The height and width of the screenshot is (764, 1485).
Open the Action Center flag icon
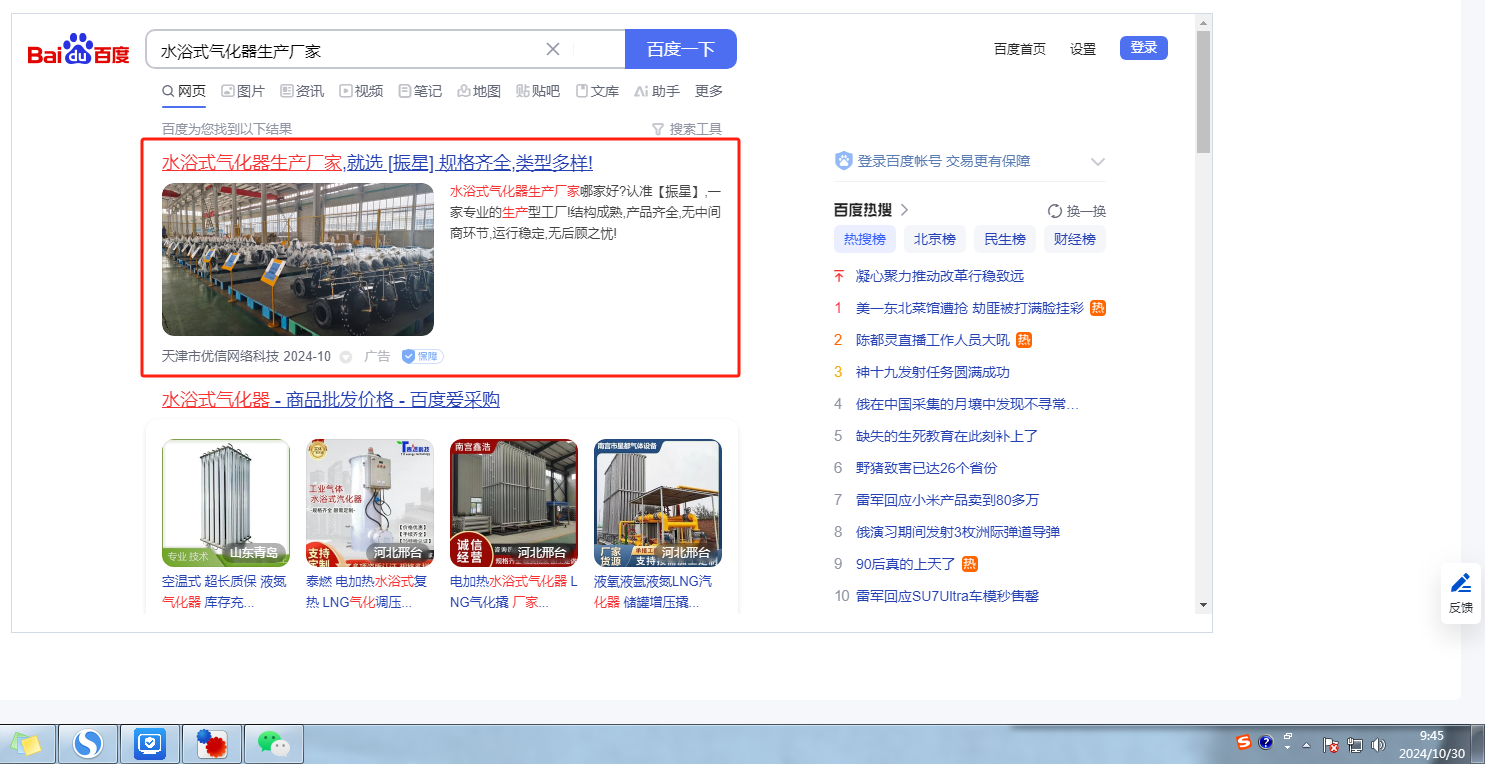point(1331,744)
